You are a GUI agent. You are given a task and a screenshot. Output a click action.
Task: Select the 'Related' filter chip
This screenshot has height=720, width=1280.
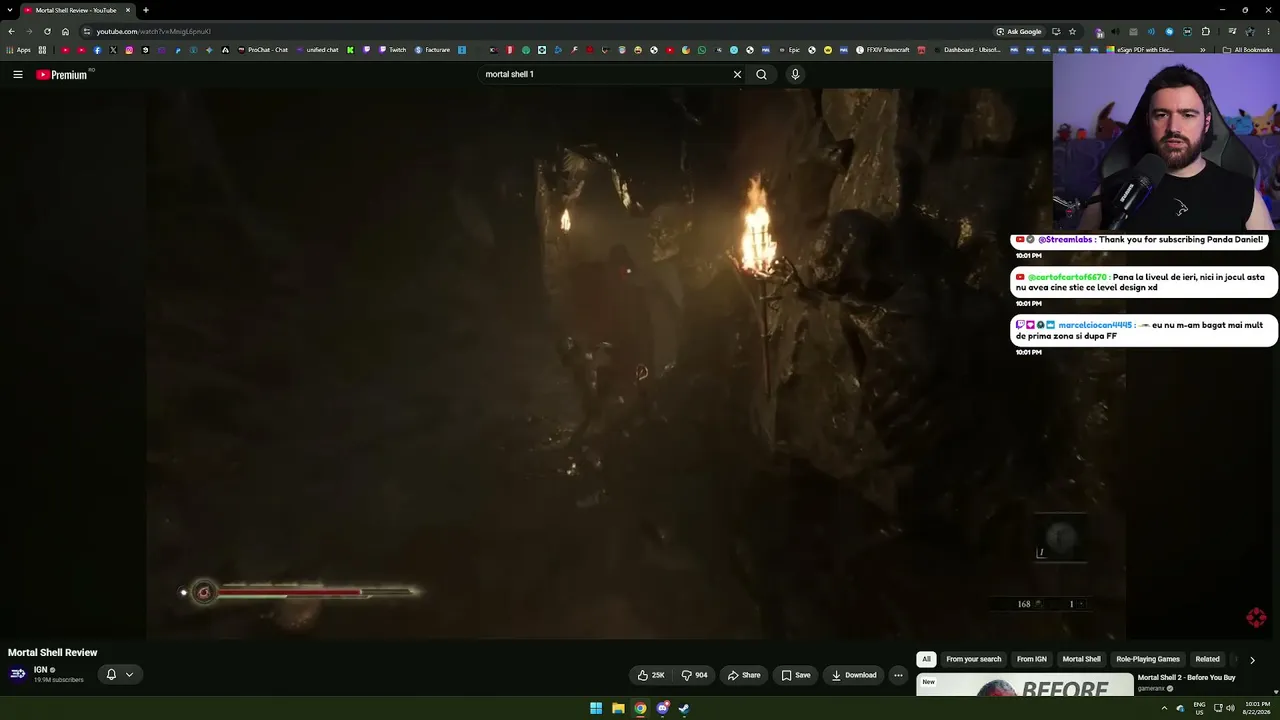click(x=1207, y=659)
